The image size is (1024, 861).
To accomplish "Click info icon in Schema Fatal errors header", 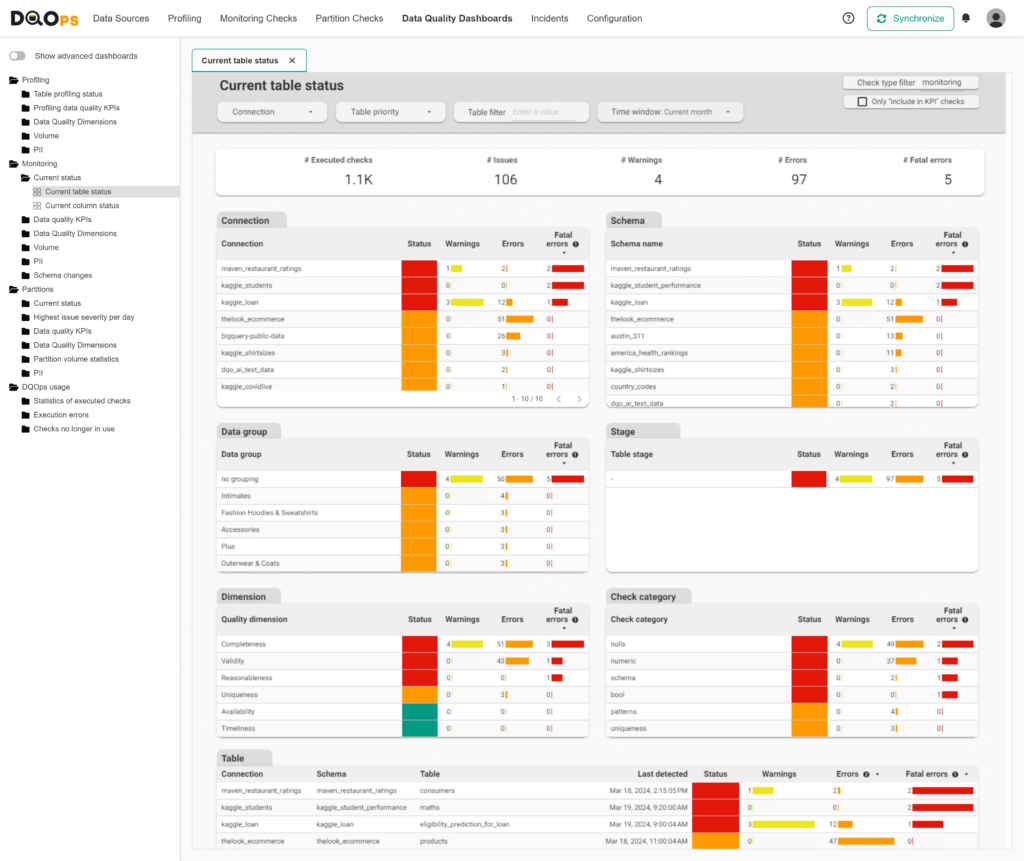I will click(965, 244).
